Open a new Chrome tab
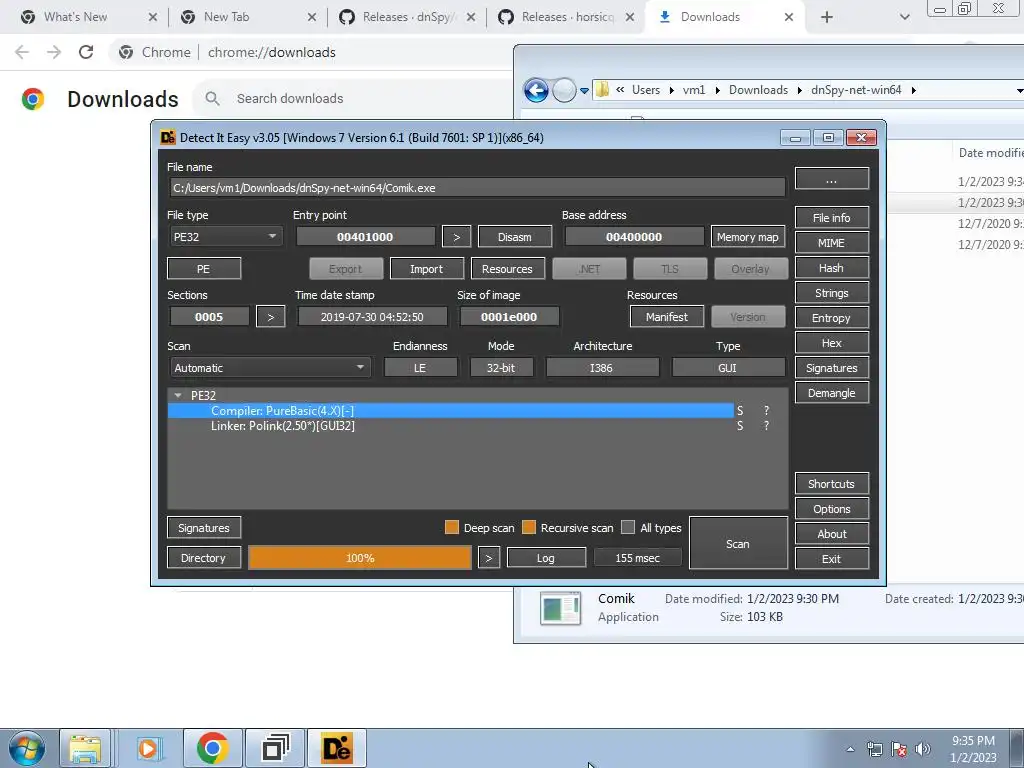The image size is (1024, 768). [x=827, y=17]
